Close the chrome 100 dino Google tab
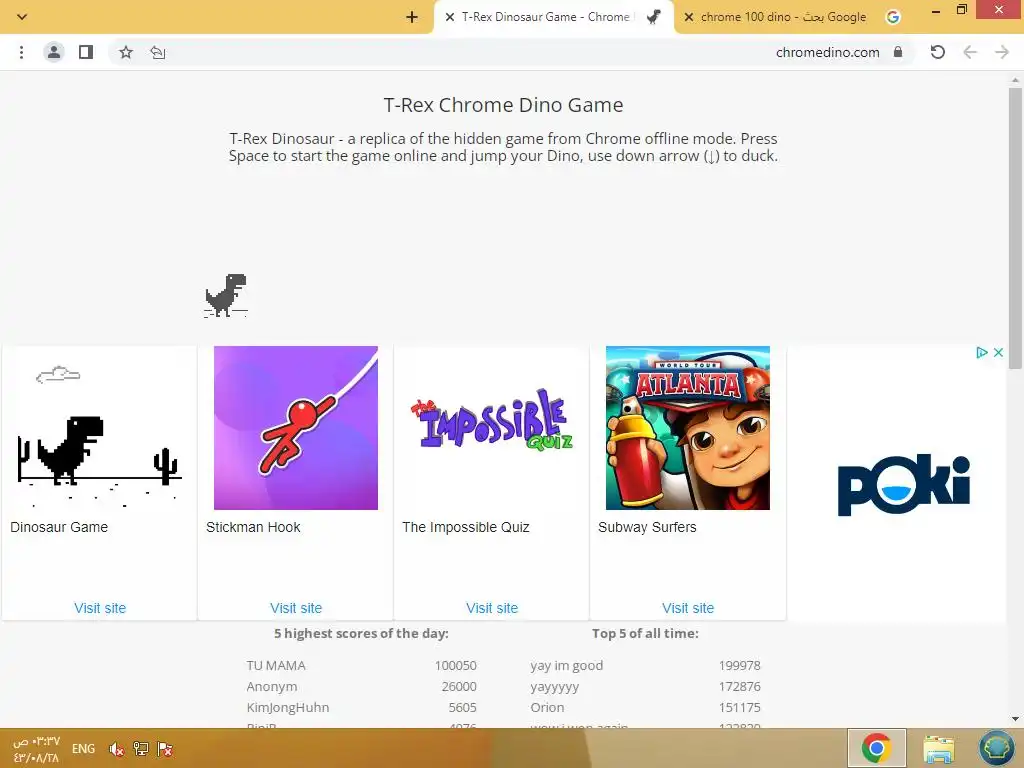Image resolution: width=1024 pixels, height=768 pixels. pos(688,17)
